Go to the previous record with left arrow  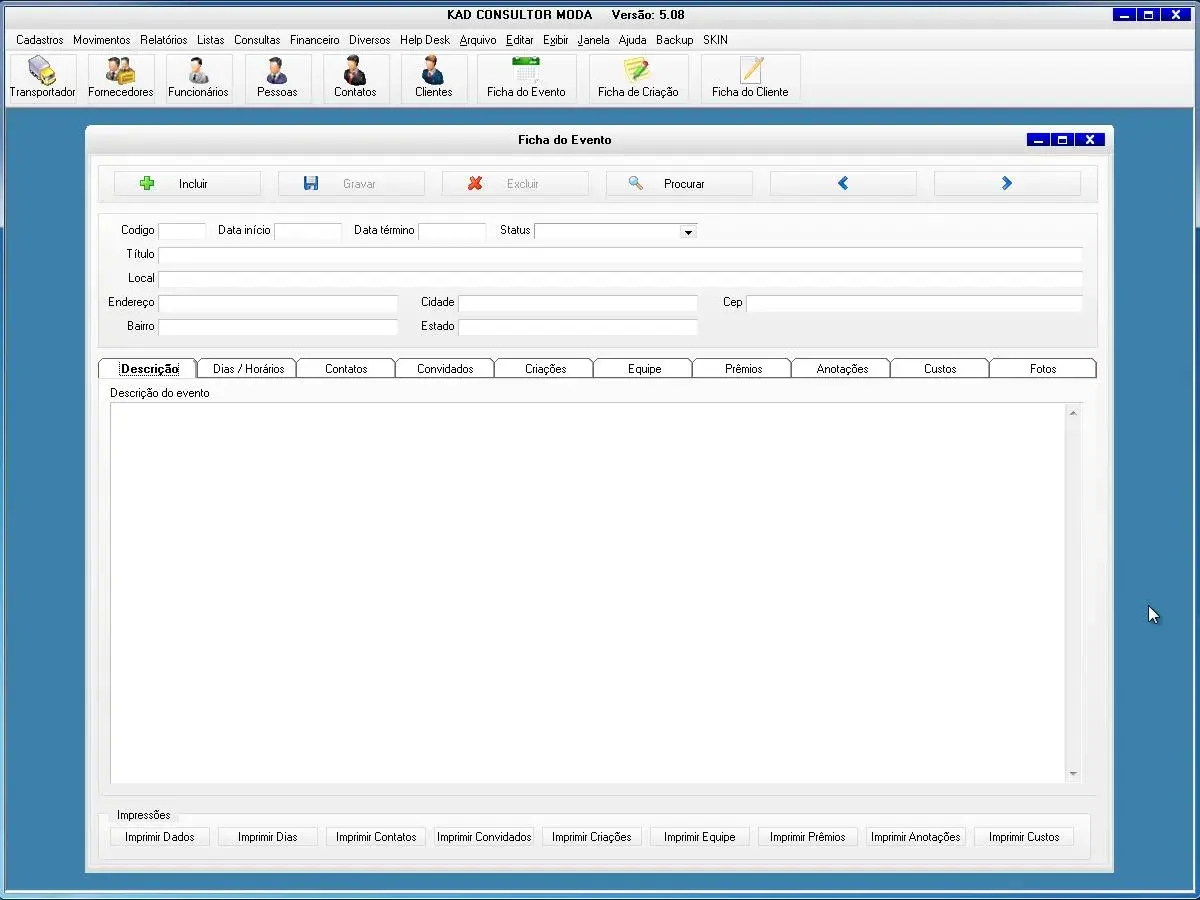pos(843,184)
